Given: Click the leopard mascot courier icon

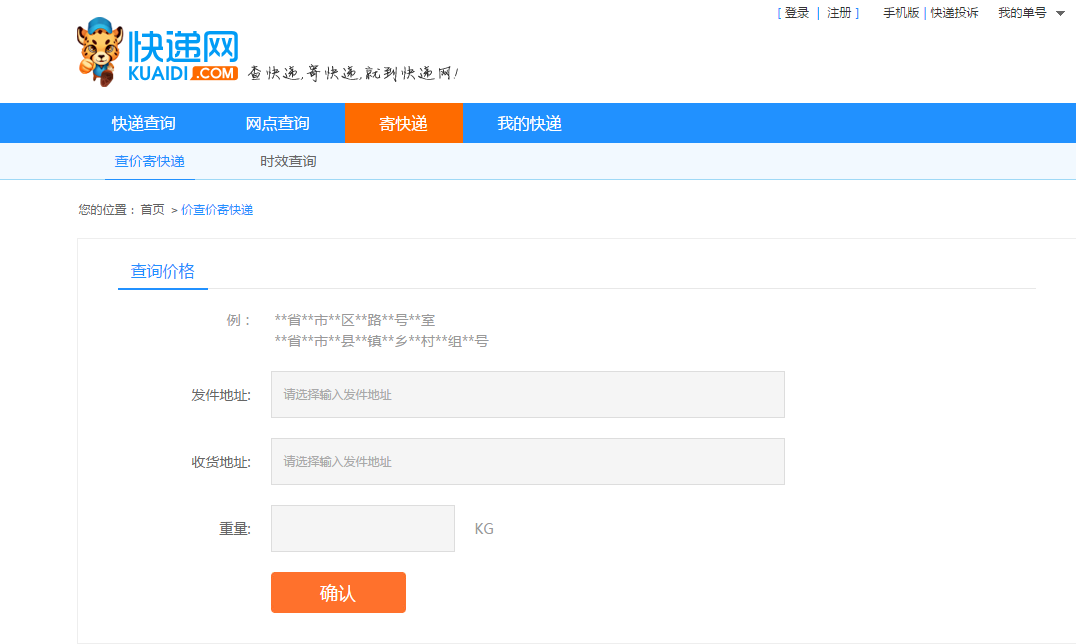Looking at the screenshot, I should point(100,51).
